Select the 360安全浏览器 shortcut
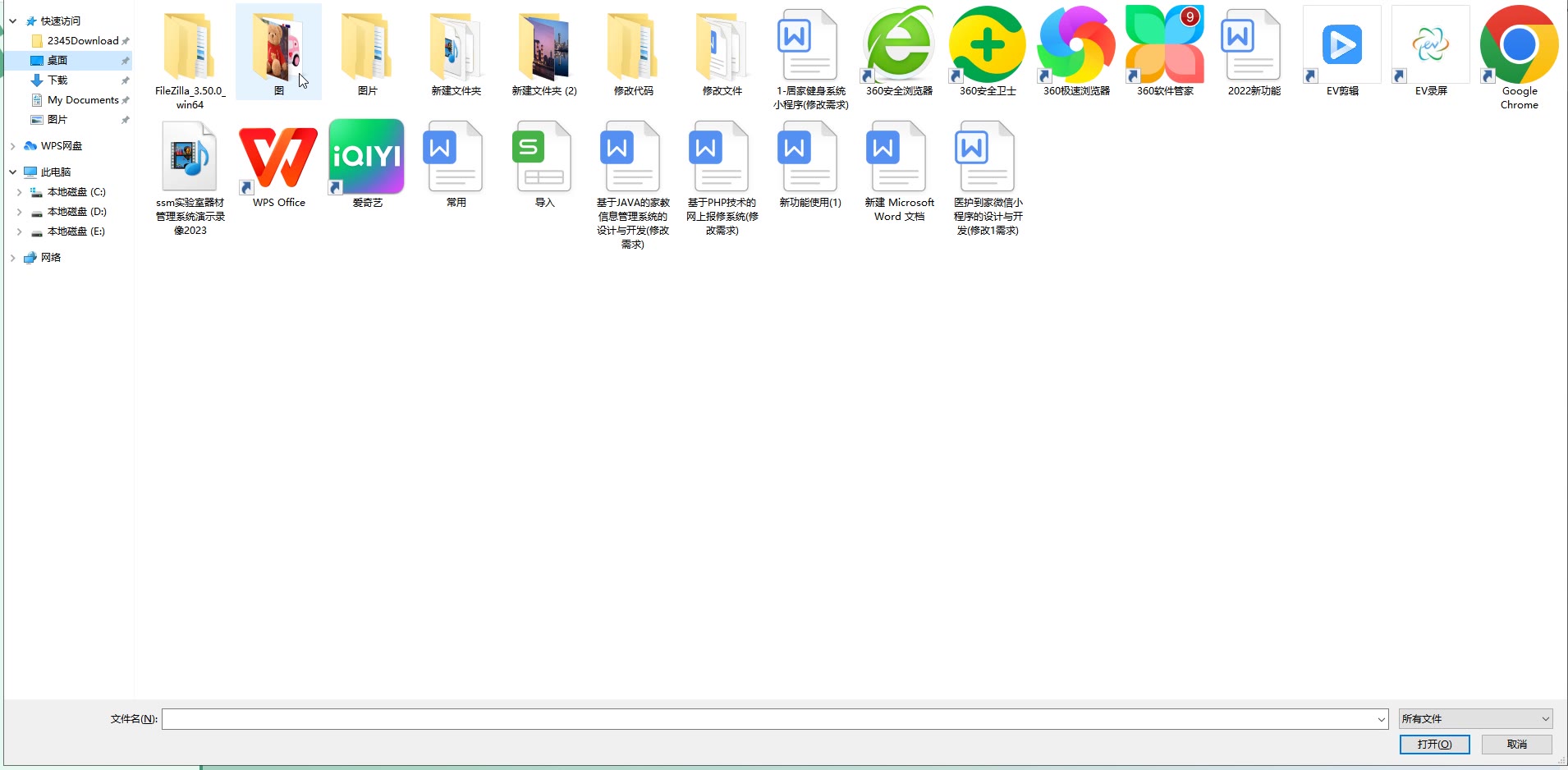Screen dimensions: 1568x770 (x=899, y=52)
